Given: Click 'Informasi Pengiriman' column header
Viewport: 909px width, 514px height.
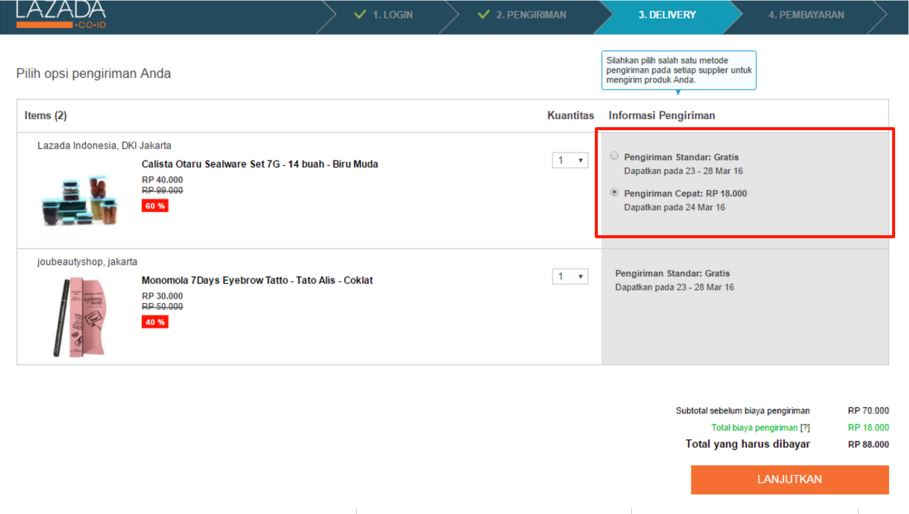Looking at the screenshot, I should pyautogui.click(x=661, y=115).
